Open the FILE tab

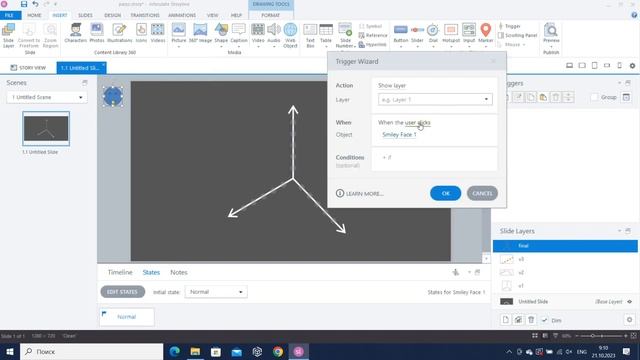pyautogui.click(x=10, y=15)
